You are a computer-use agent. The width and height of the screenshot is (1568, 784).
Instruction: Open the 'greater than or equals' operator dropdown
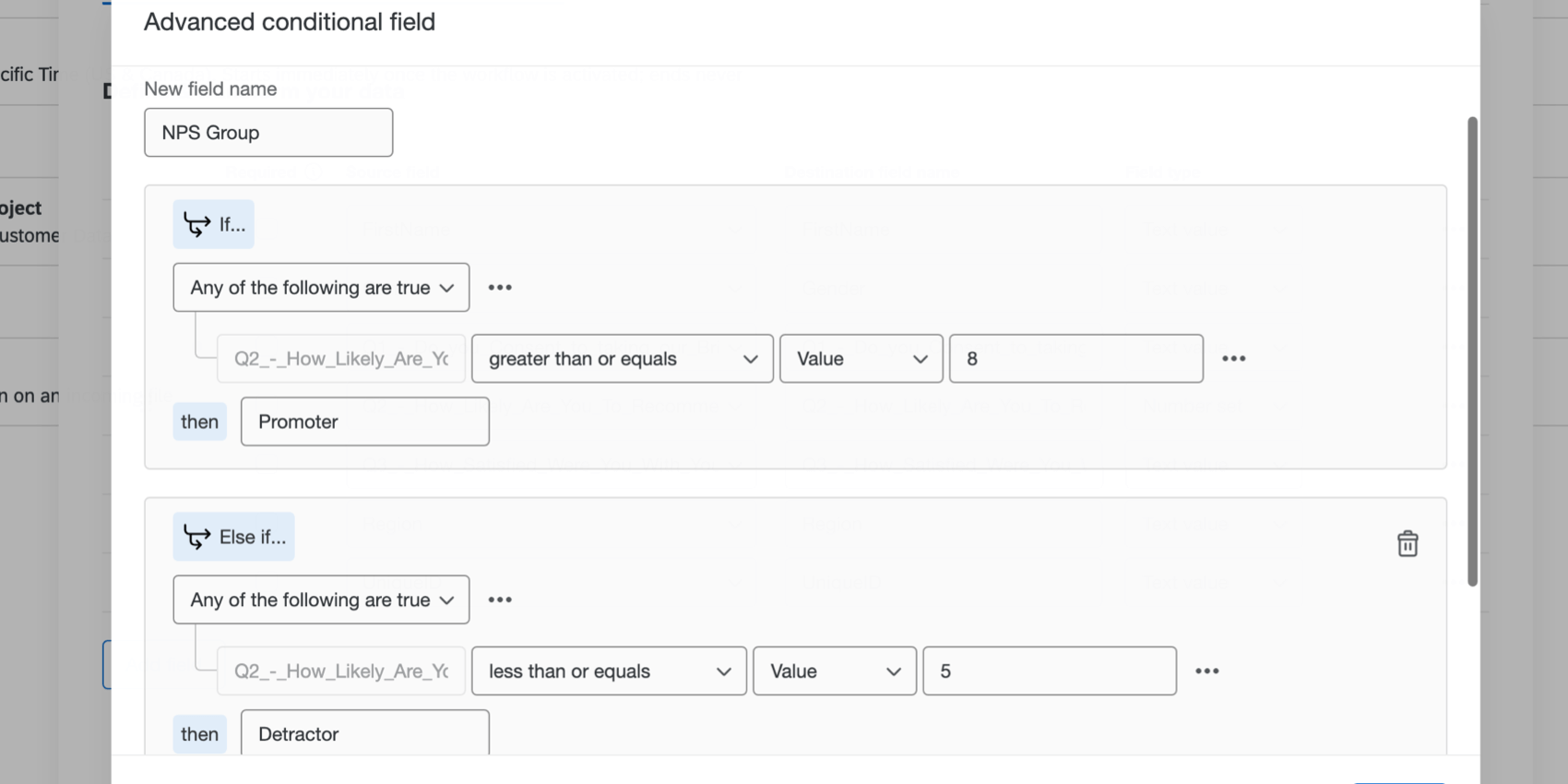pyautogui.click(x=622, y=359)
